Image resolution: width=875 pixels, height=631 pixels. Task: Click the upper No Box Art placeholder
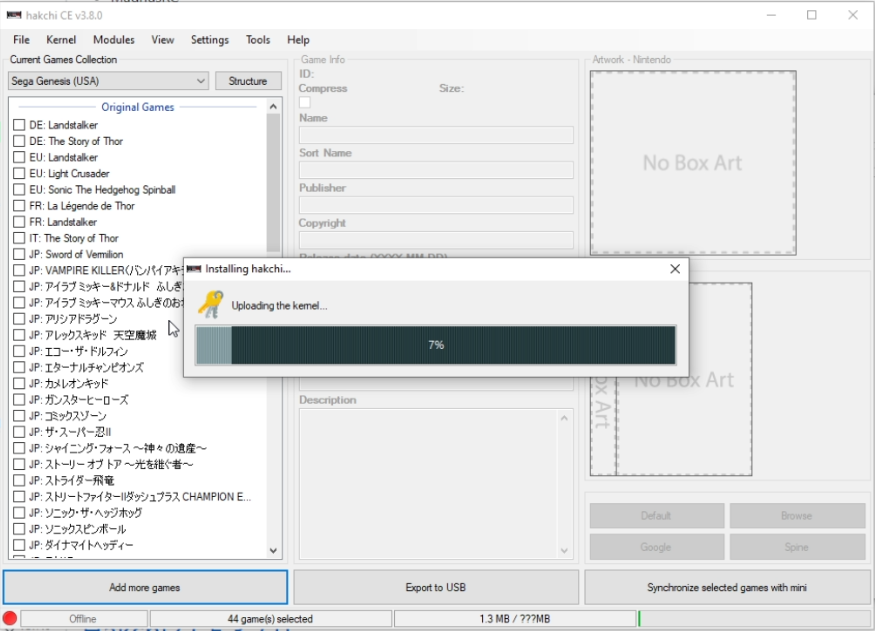coord(693,162)
